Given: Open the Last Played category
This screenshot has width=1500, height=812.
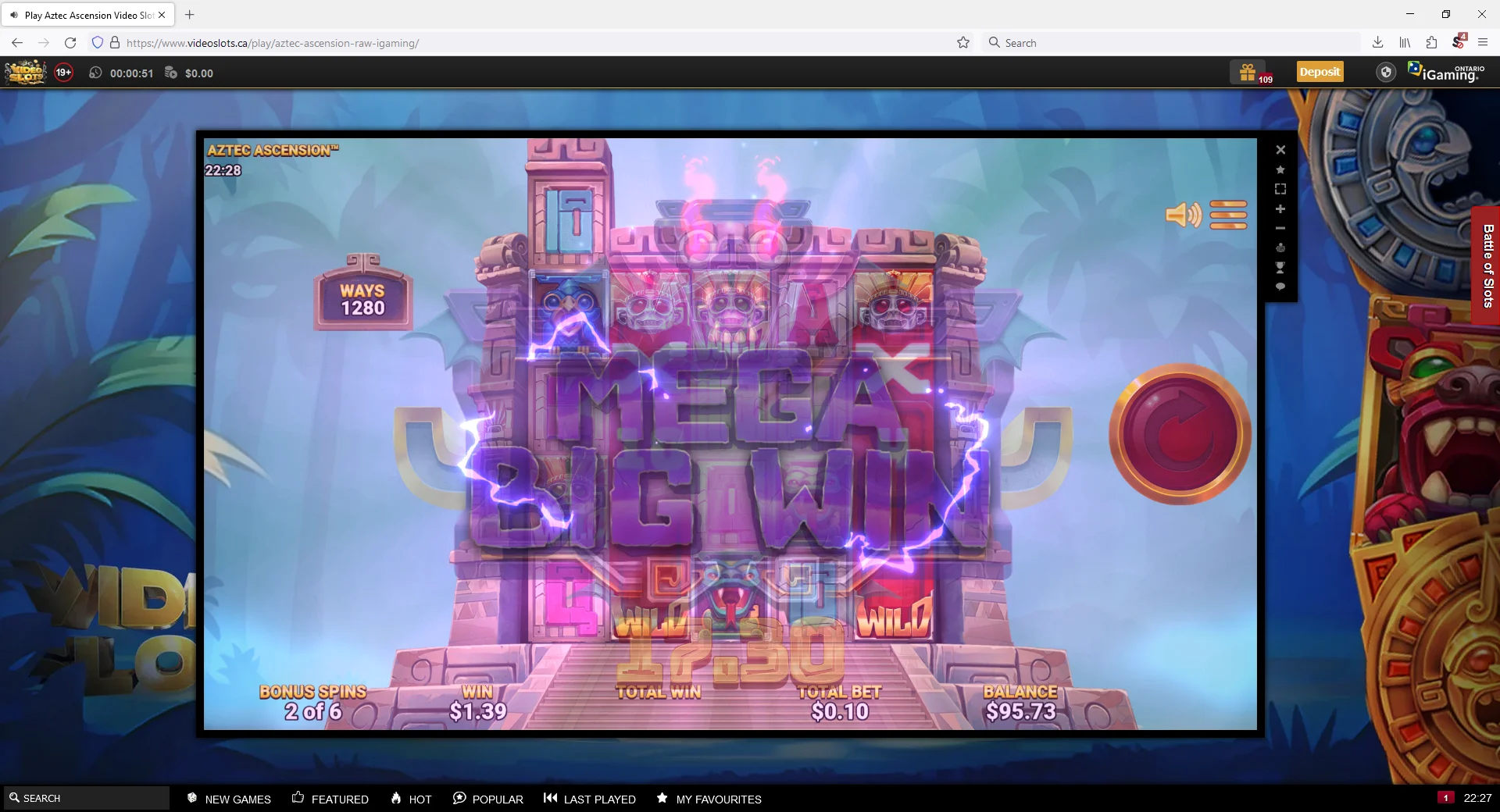Looking at the screenshot, I should point(590,799).
